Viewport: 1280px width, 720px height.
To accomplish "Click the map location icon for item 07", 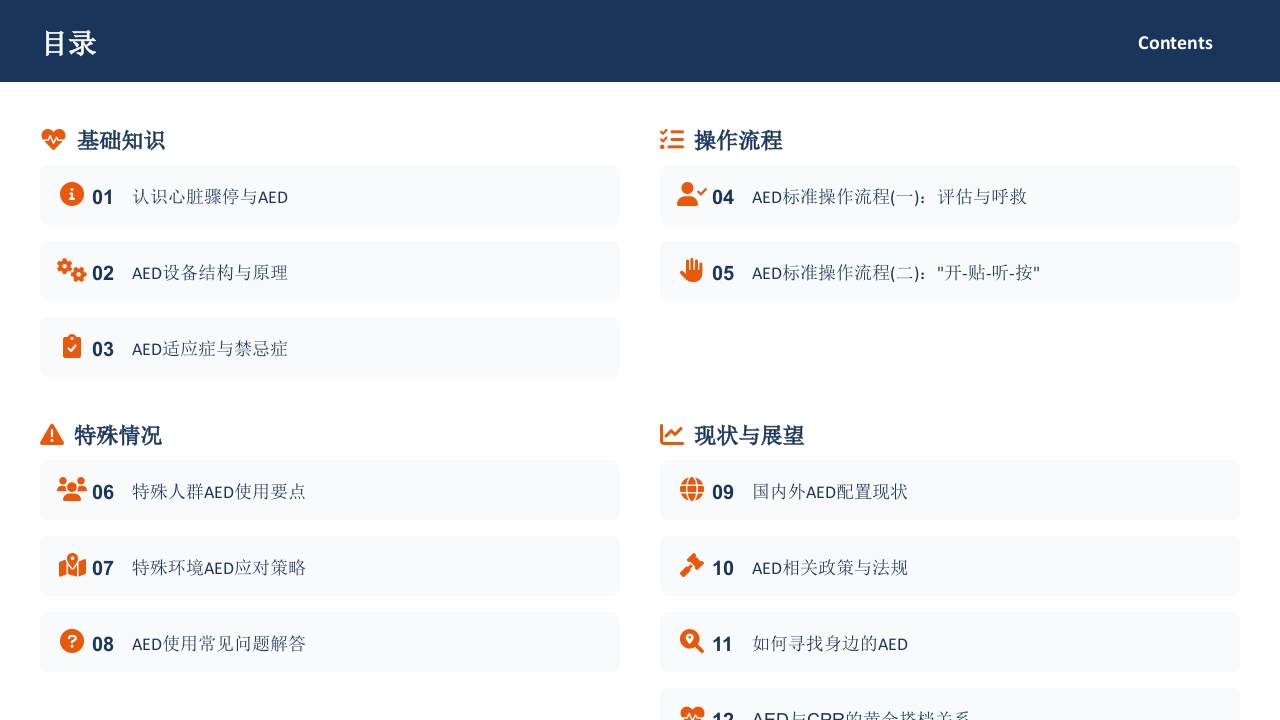I will click(x=72, y=566).
